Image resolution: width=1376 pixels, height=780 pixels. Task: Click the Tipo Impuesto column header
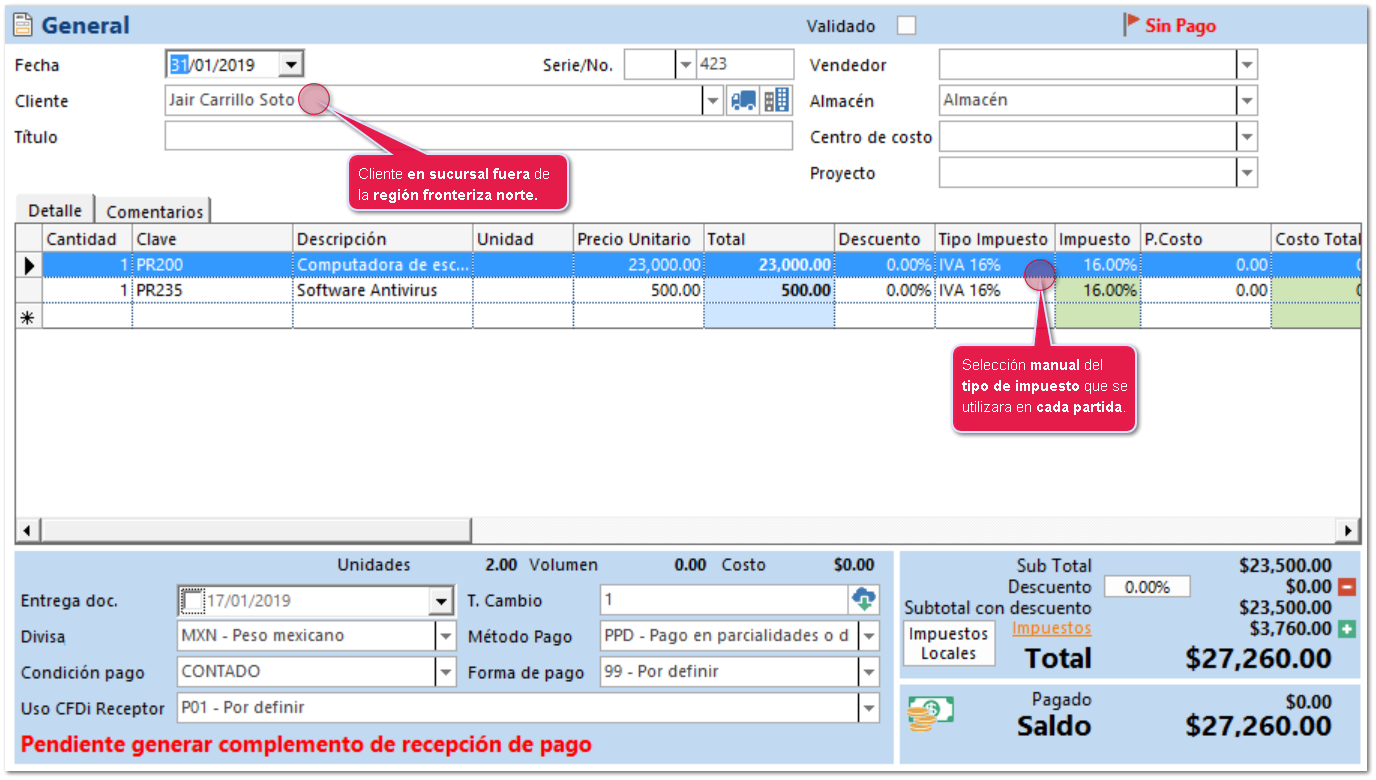[x=995, y=239]
